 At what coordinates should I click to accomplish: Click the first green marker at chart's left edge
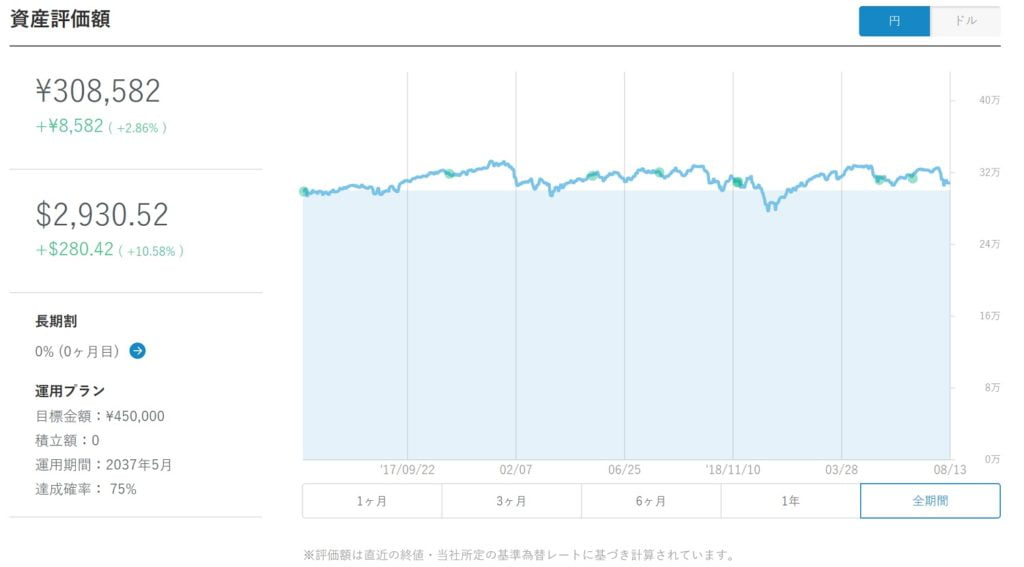point(304,192)
